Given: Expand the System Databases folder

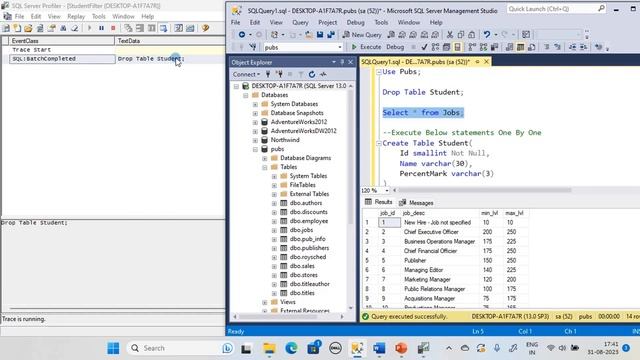Looking at the screenshot, I should click(x=255, y=104).
